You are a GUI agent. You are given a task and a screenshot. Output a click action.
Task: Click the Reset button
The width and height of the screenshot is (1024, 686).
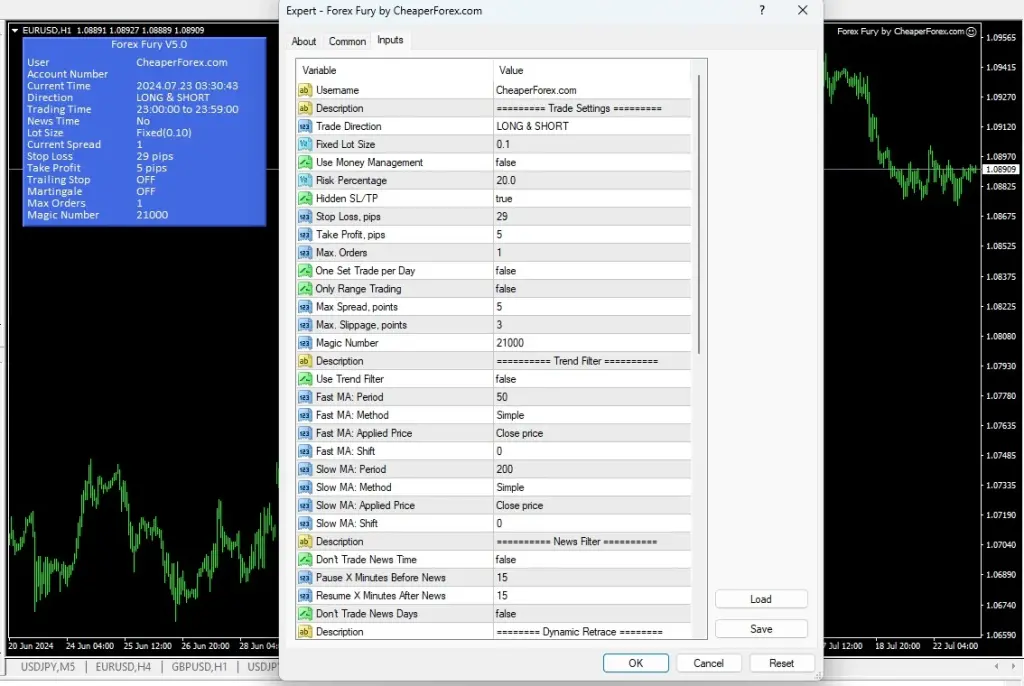point(782,662)
